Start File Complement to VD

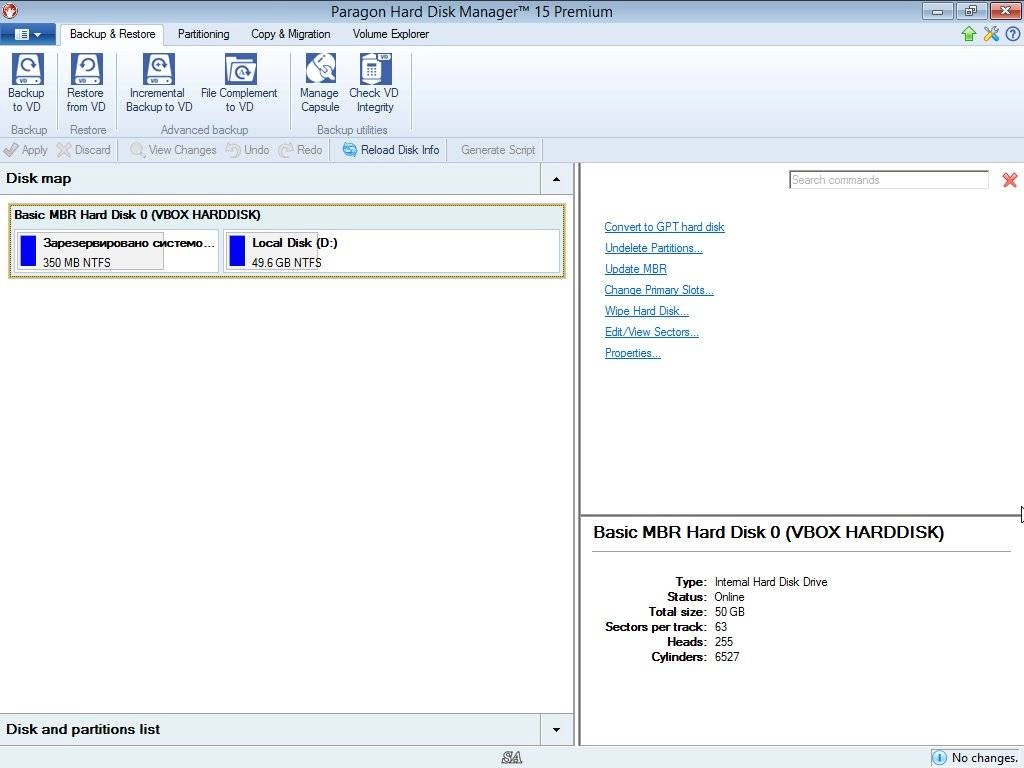pos(239,83)
